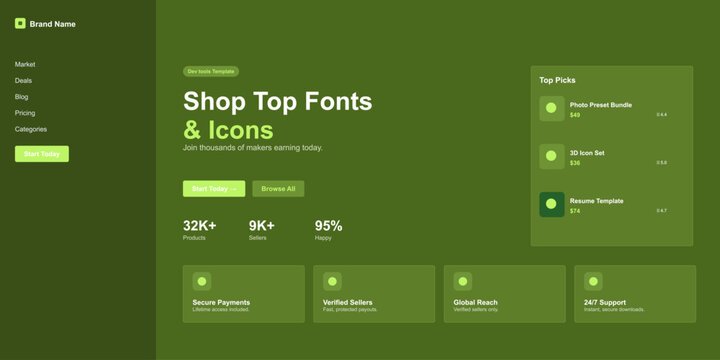The height and width of the screenshot is (360, 720).
Task: Click the Dev tools Template badge
Action: click(x=211, y=72)
